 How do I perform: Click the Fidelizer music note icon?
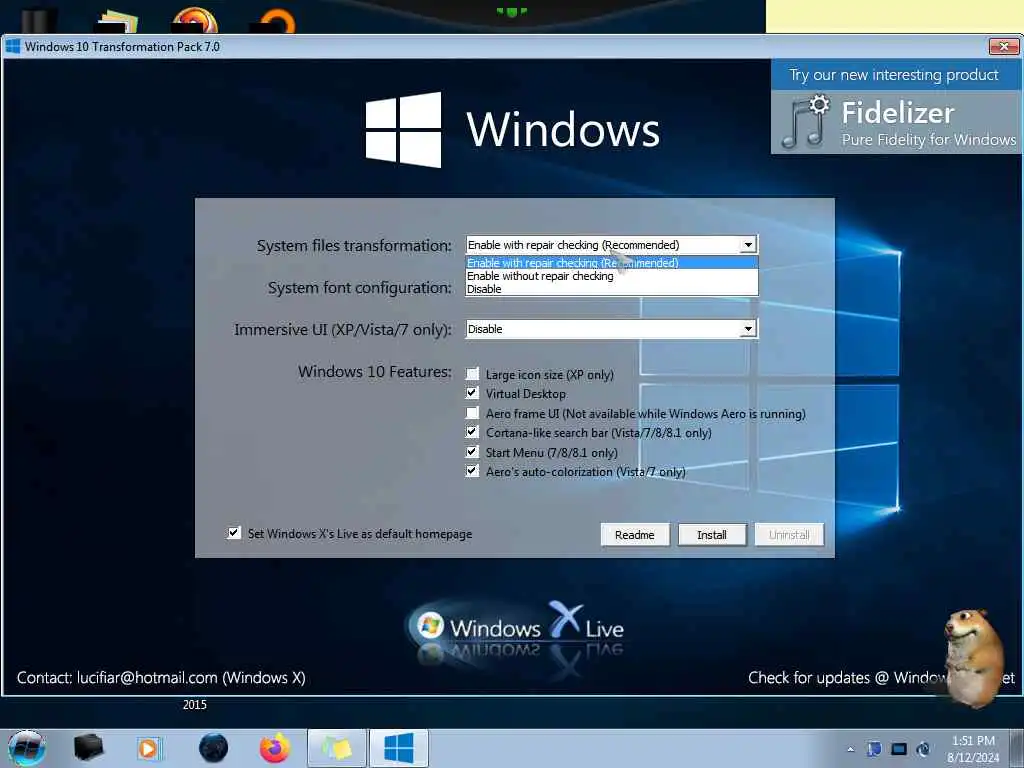click(x=805, y=122)
